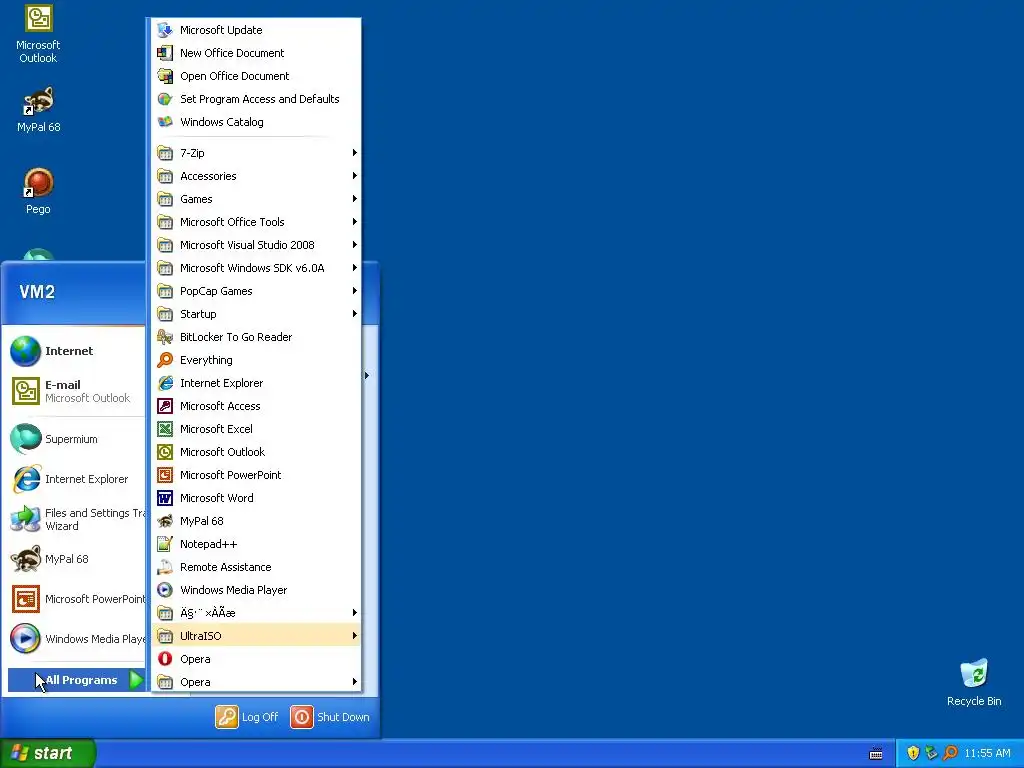Launch Notepad++

pos(256,544)
